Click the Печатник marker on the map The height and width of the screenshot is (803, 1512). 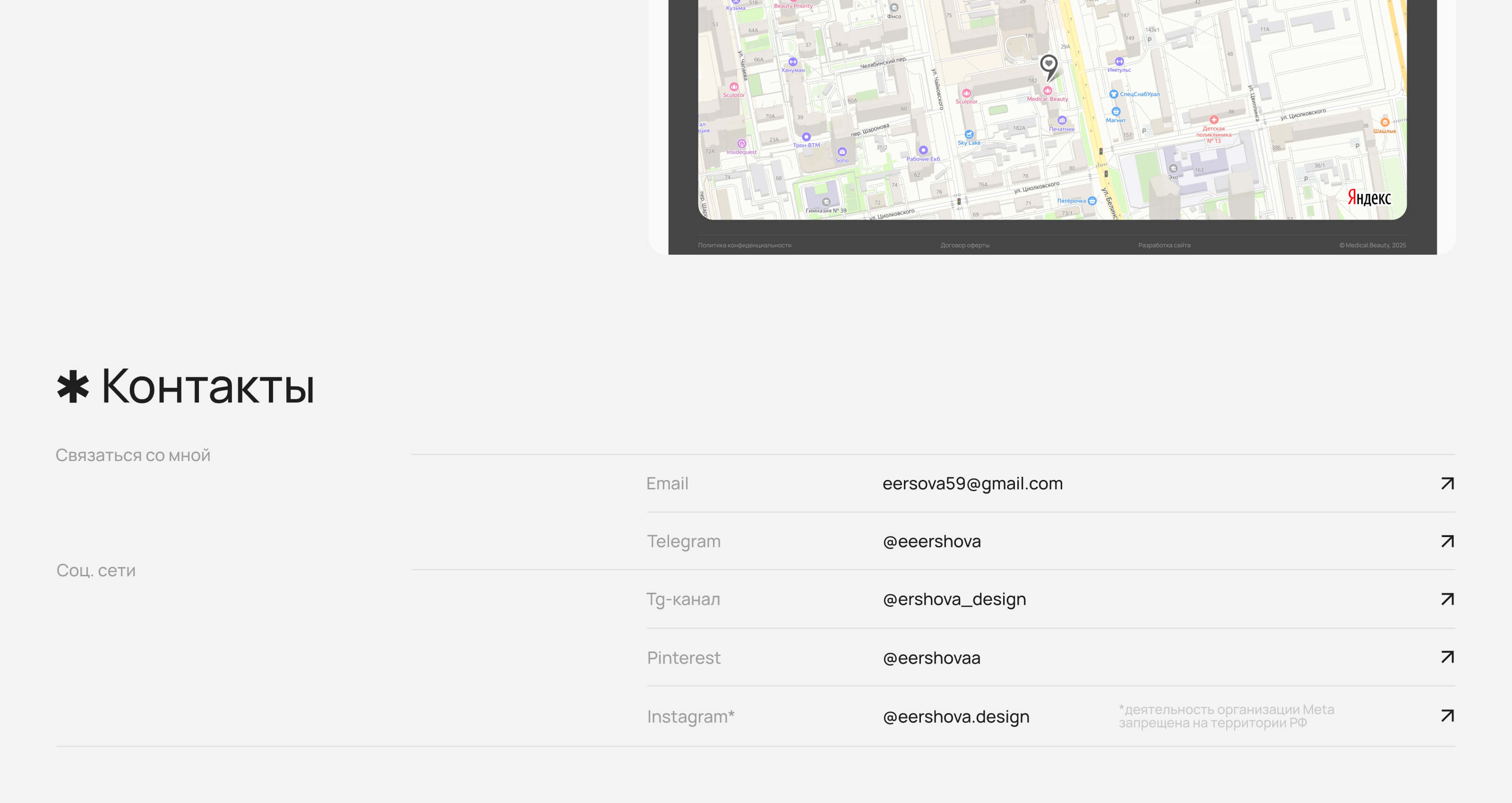(1062, 124)
